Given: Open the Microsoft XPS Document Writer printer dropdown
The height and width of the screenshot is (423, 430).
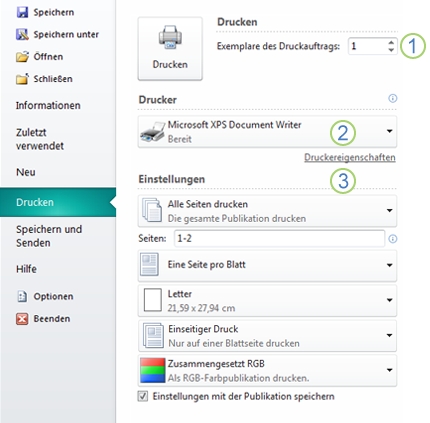Looking at the screenshot, I should [x=389, y=131].
